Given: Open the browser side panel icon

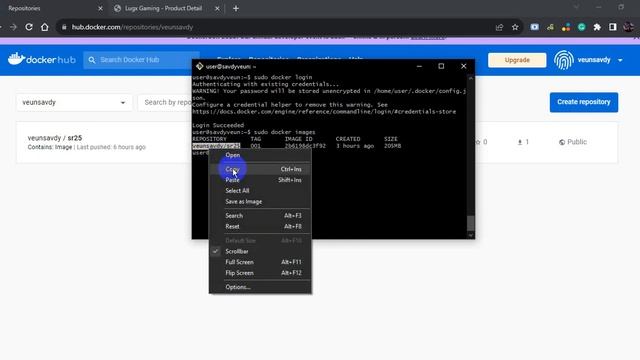Looking at the screenshot, I should pyautogui.click(x=613, y=27).
